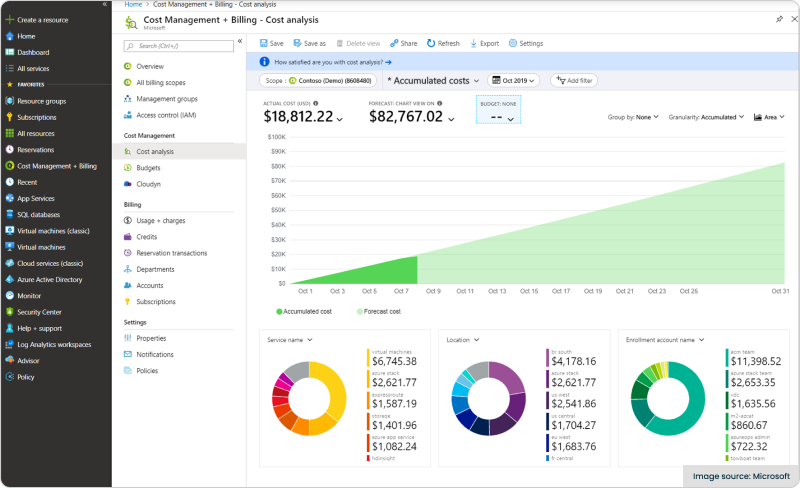Click the Save toolbar button
The image size is (800, 488).
point(271,43)
